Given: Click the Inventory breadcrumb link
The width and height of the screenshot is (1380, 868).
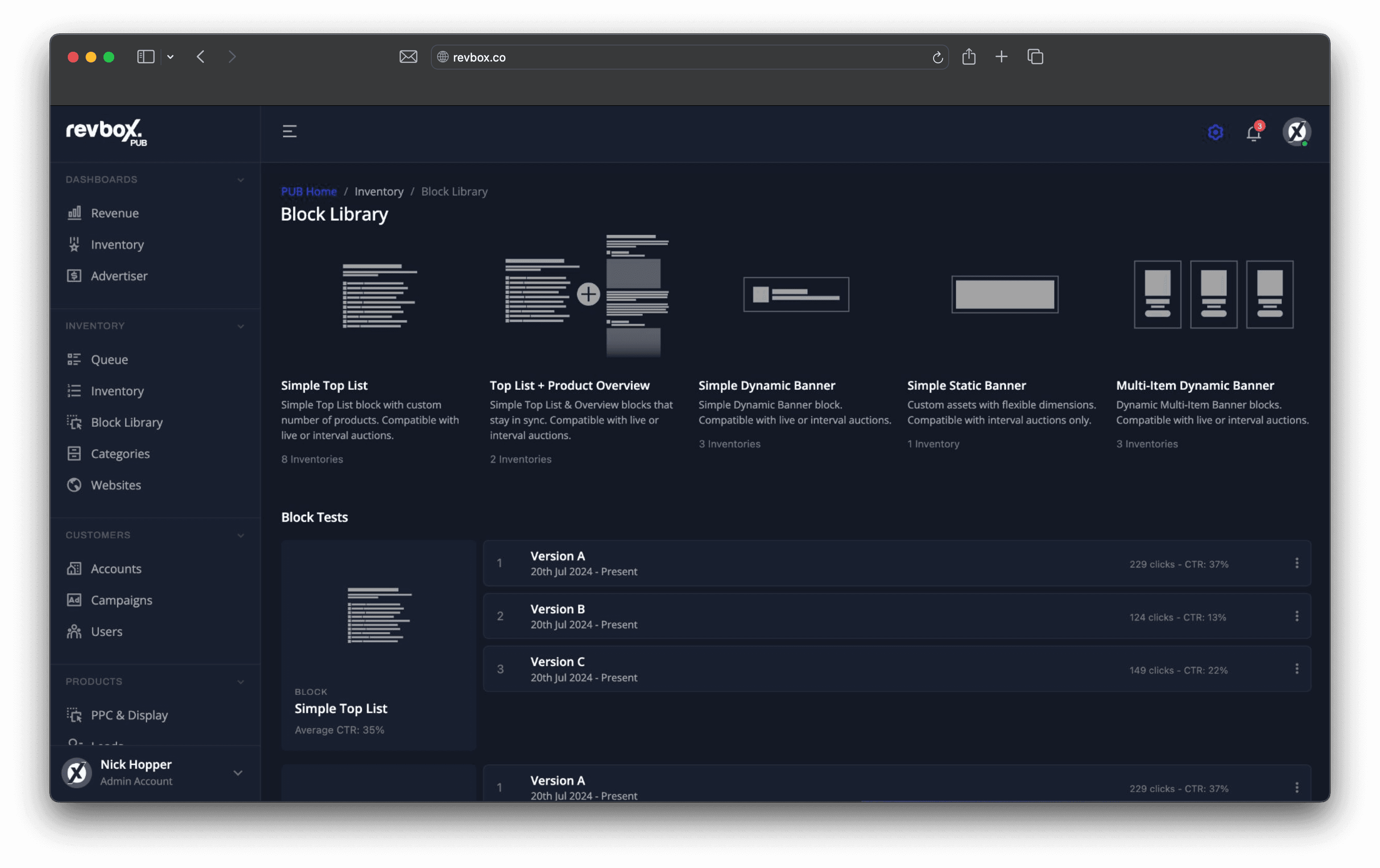Looking at the screenshot, I should pos(379,191).
